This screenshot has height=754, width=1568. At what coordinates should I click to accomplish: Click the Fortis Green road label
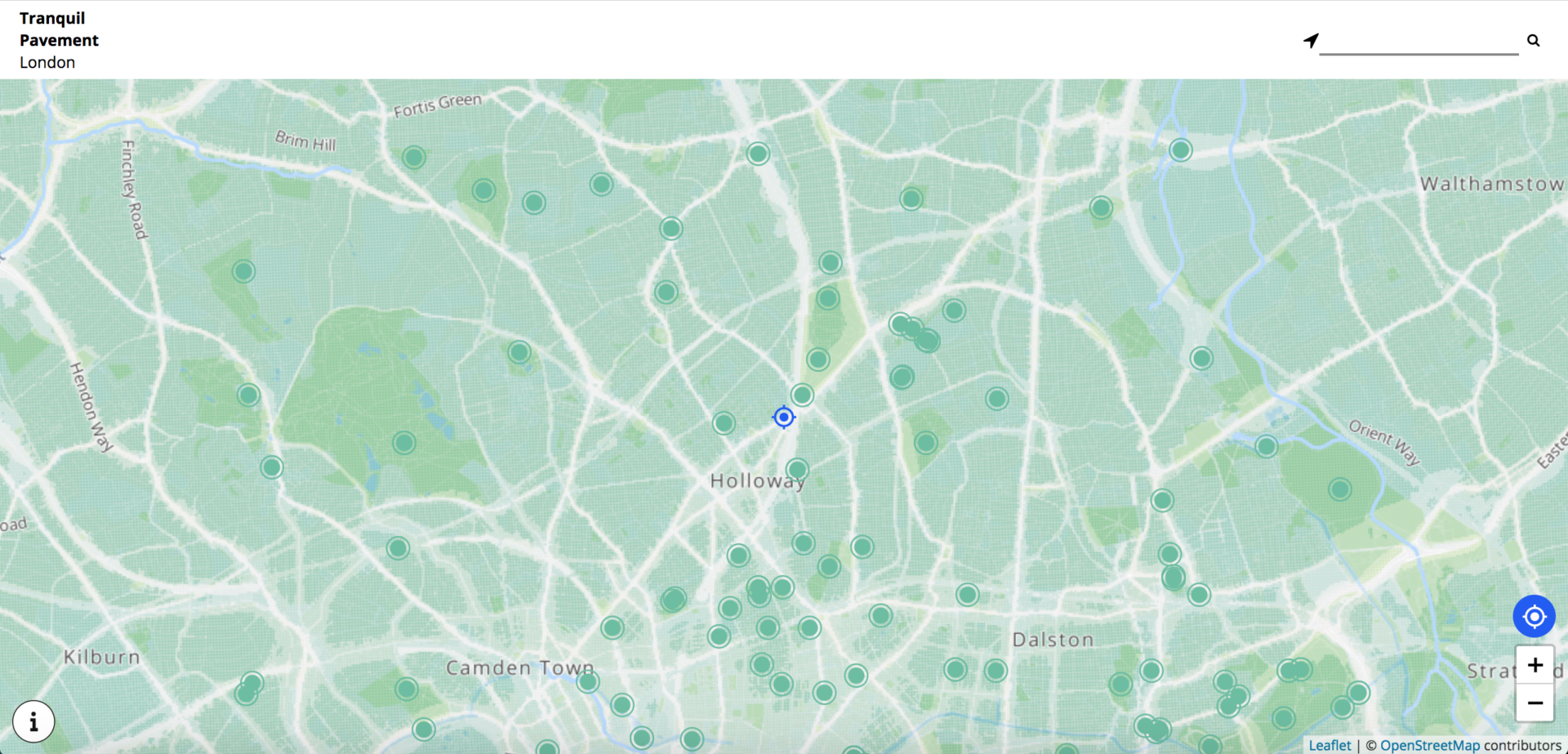coord(438,105)
